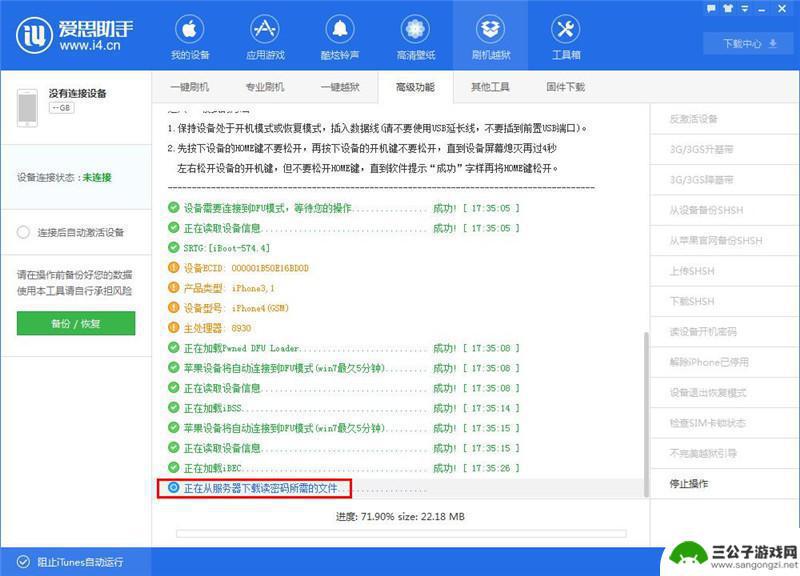Image resolution: width=800 pixels, height=576 pixels.
Task: Click the i4 爱思助手 logo
Action: [x=75, y=35]
